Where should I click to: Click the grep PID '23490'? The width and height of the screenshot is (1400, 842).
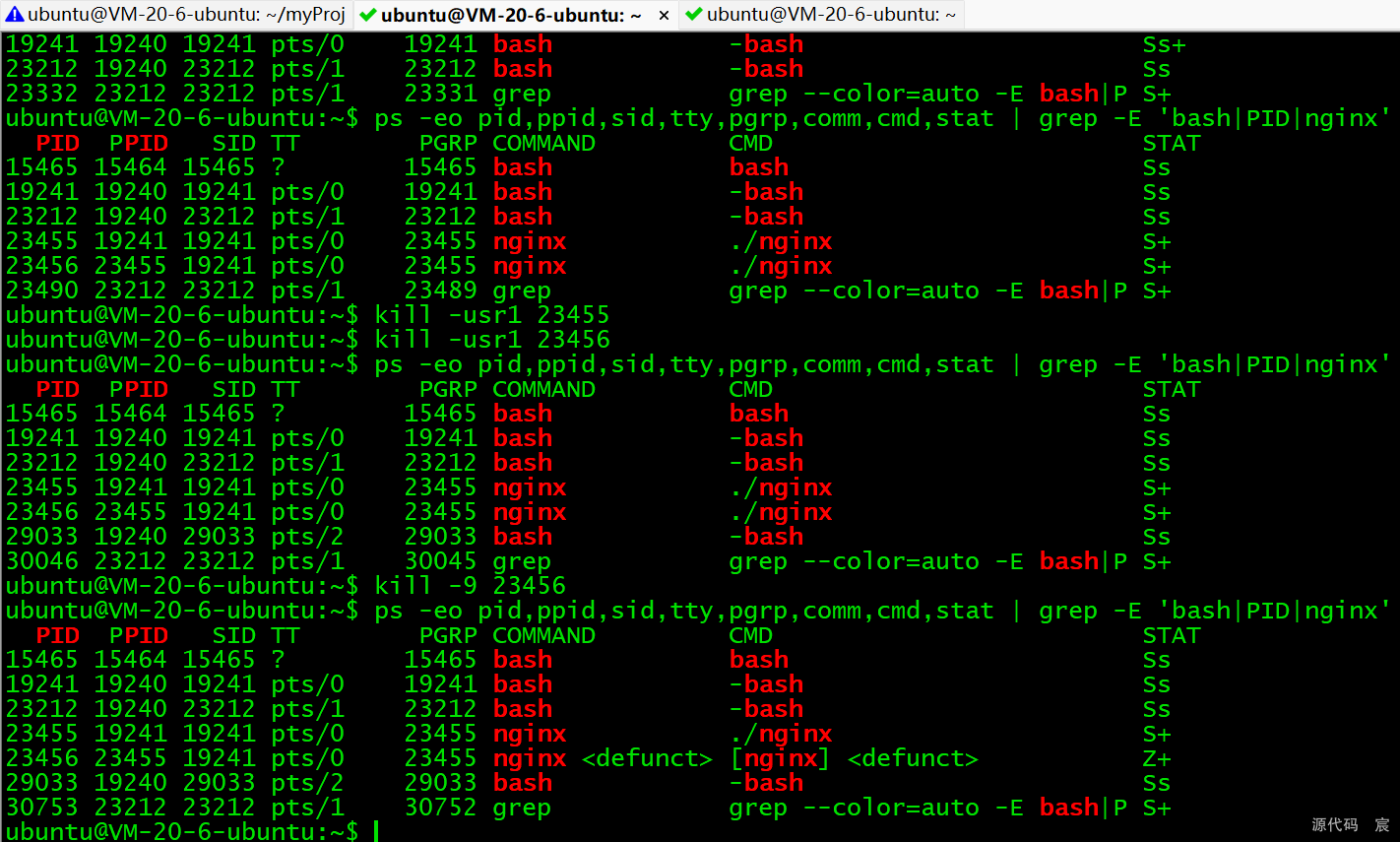42,291
